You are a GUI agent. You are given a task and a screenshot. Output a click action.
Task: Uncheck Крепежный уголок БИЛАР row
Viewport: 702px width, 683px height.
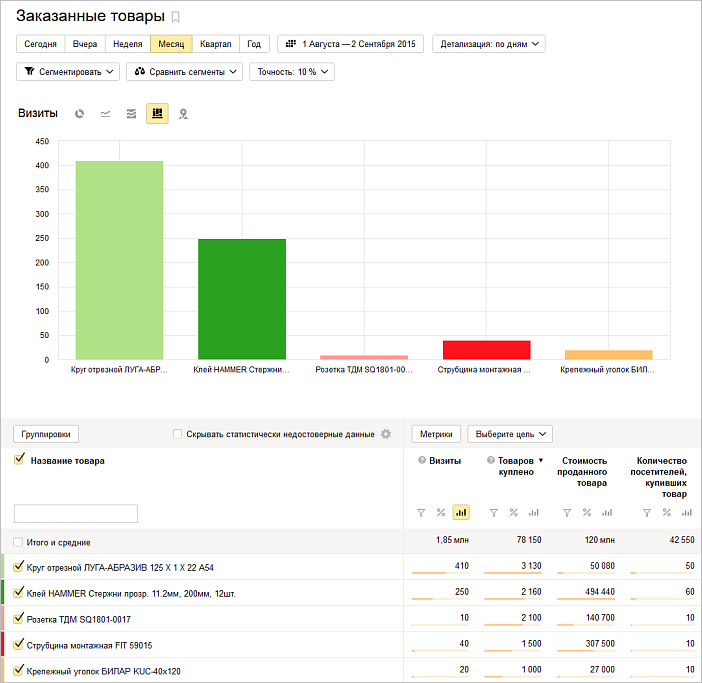pyautogui.click(x=18, y=670)
